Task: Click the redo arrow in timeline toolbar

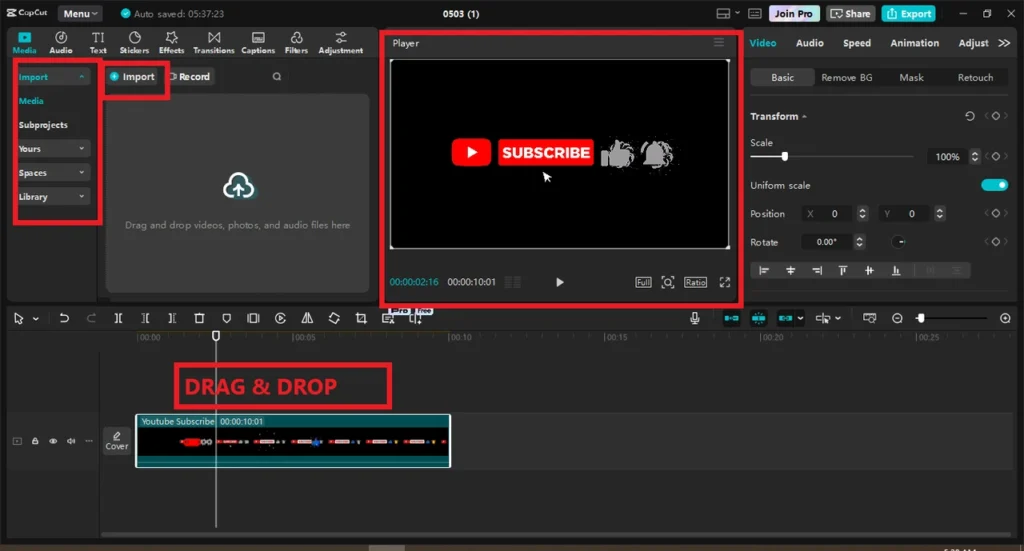Action: click(91, 318)
